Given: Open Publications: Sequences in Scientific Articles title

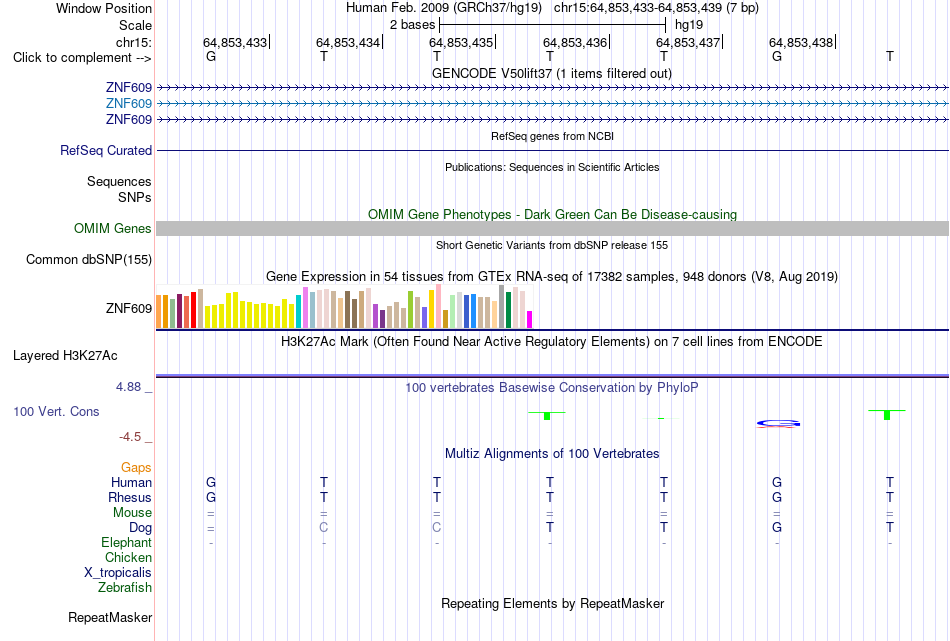Looking at the screenshot, I should [552, 167].
